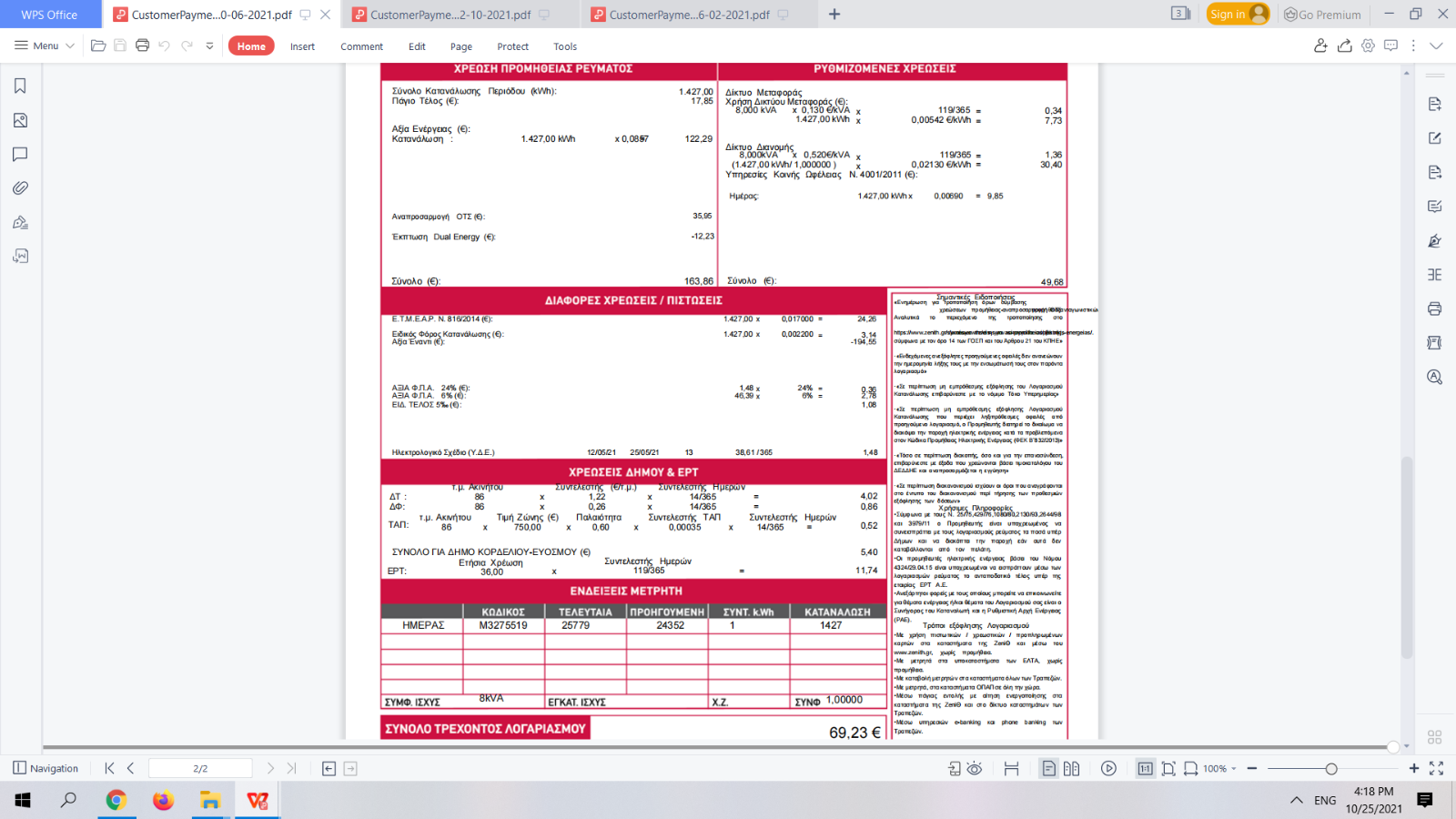Close the CustomerPayme...0-06-2021.pdf tab
This screenshot has width=1456, height=819.
325,15
